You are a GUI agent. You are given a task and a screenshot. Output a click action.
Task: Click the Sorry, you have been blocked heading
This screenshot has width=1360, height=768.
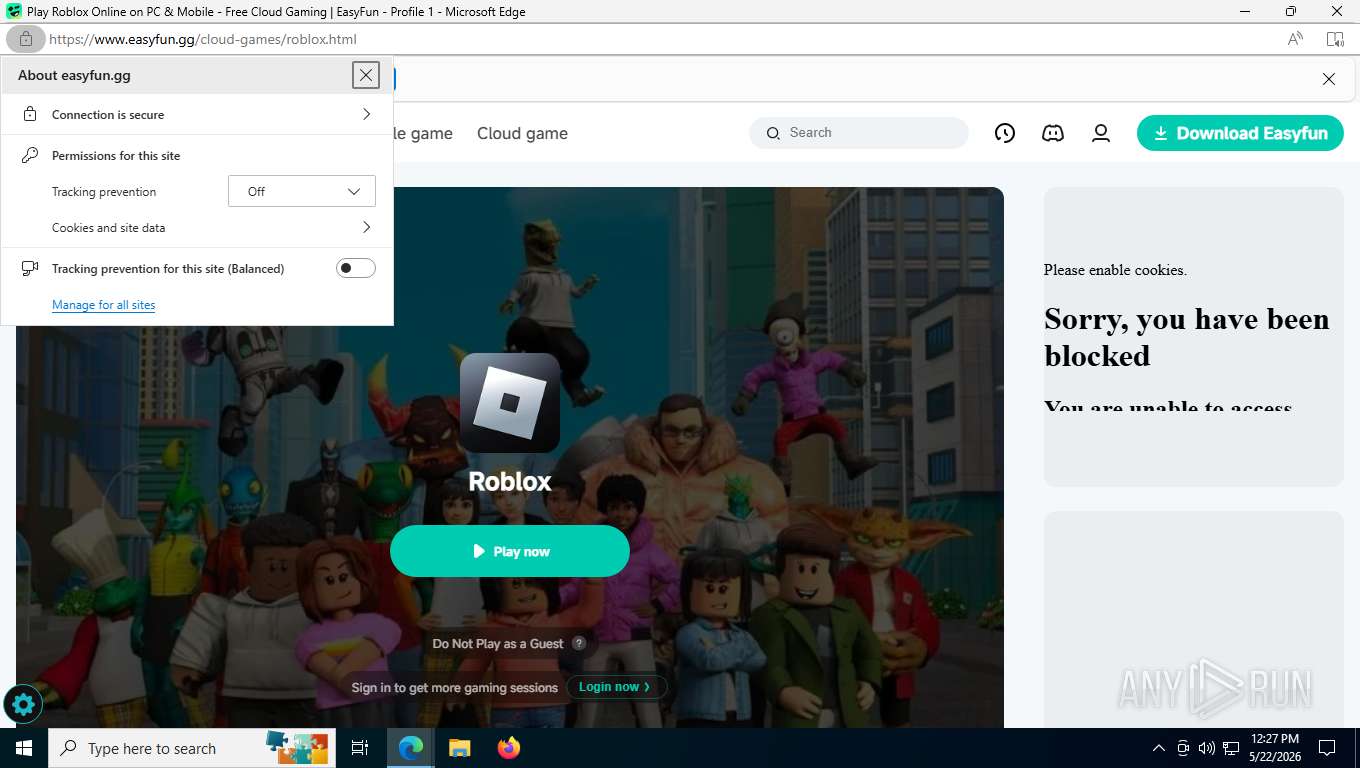coord(1187,337)
